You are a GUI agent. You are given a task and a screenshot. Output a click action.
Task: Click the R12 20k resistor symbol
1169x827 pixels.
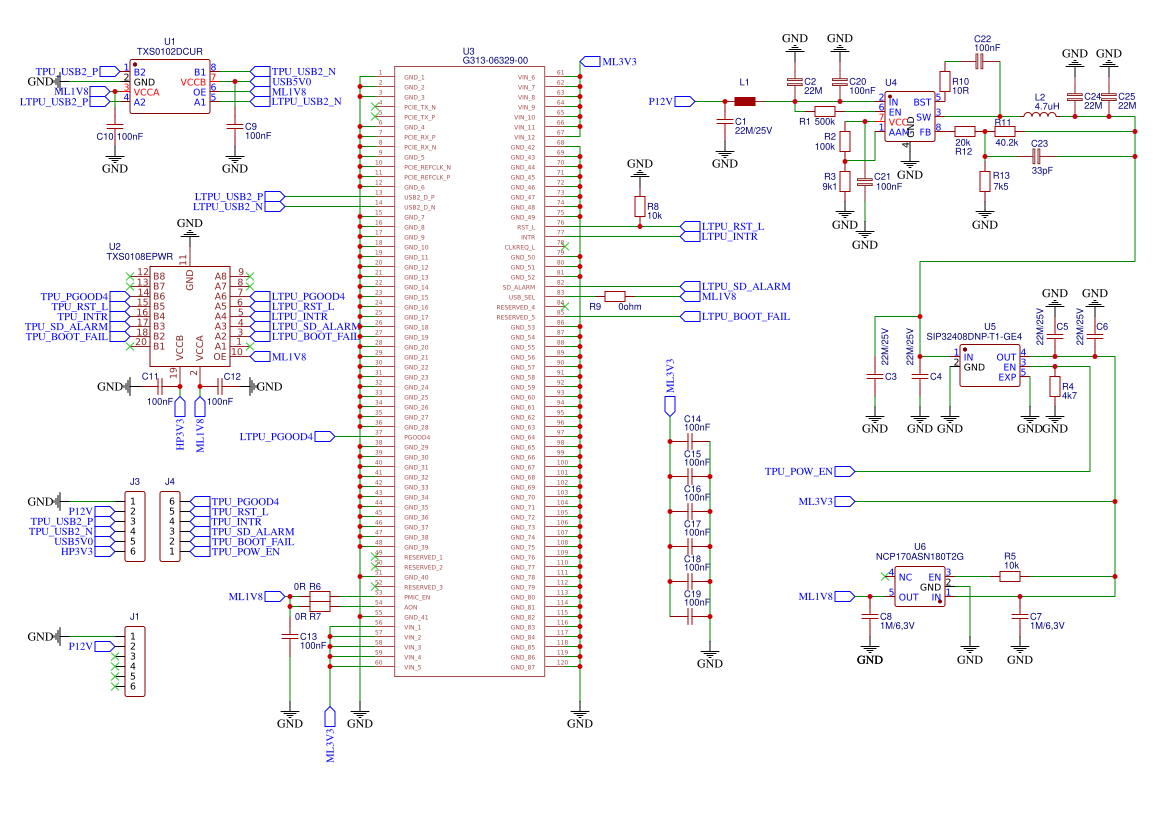click(965, 131)
